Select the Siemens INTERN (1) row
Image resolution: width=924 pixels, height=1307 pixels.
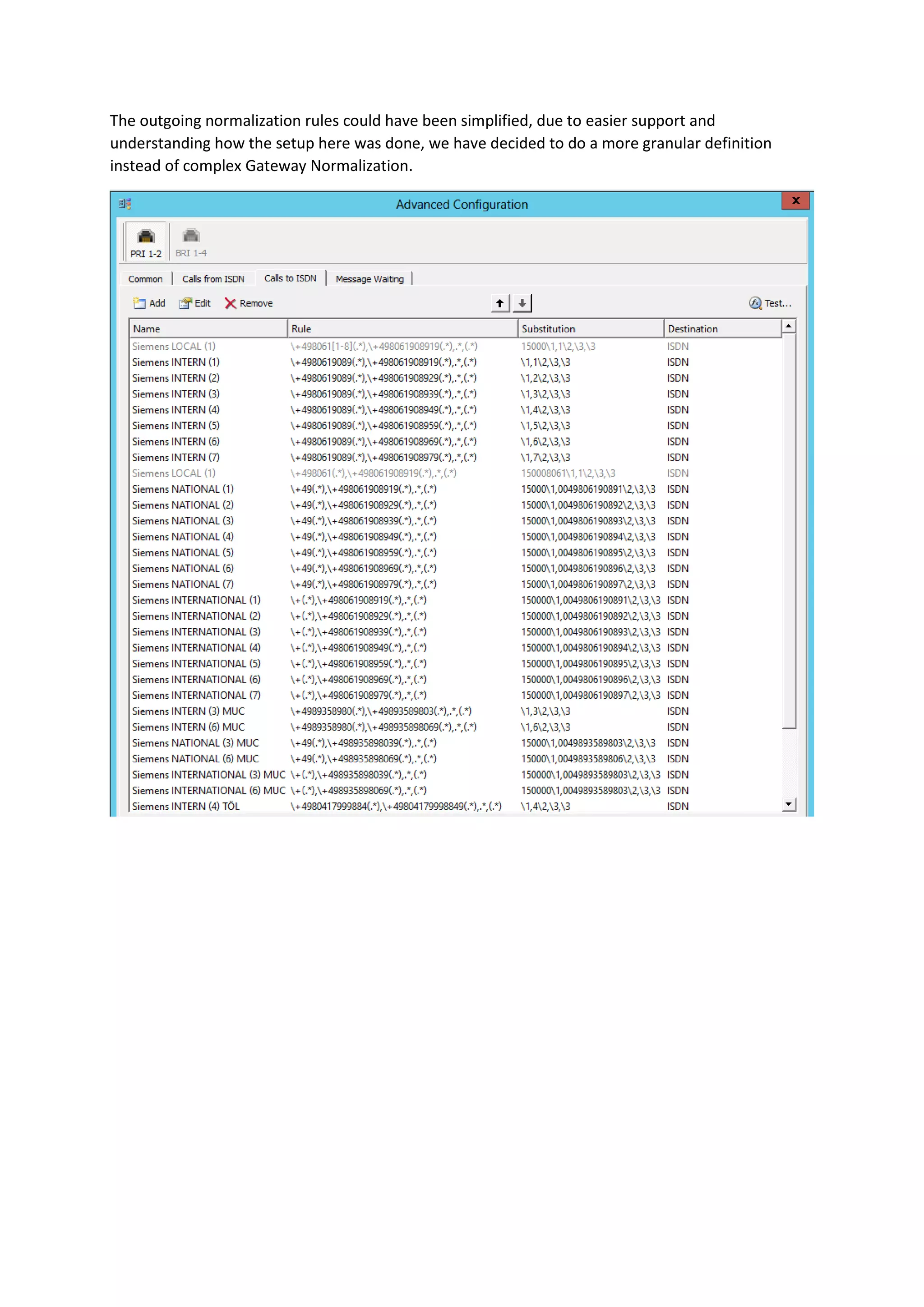[176, 362]
